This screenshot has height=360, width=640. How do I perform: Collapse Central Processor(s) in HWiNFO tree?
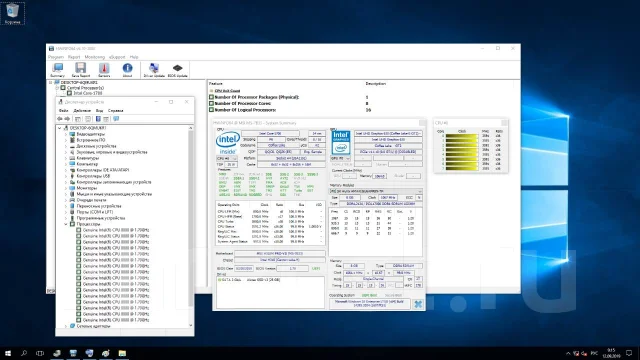[x=58, y=88]
